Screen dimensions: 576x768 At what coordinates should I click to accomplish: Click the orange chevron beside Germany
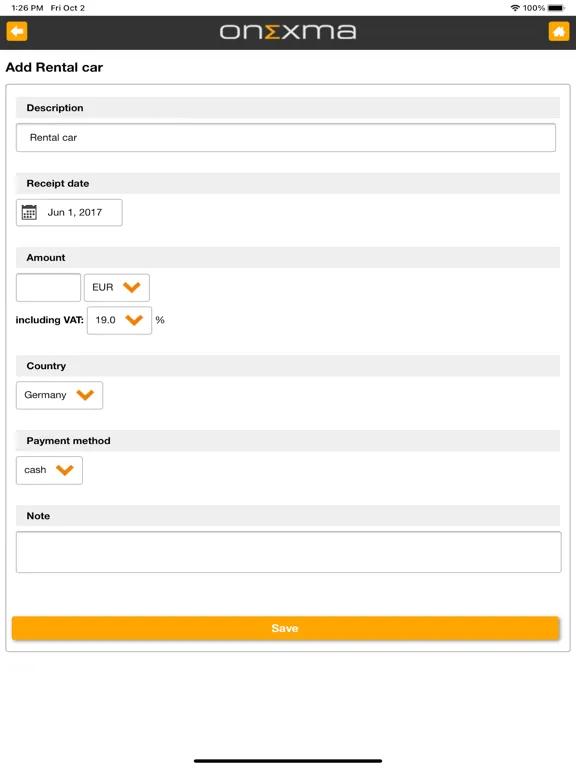tap(85, 395)
